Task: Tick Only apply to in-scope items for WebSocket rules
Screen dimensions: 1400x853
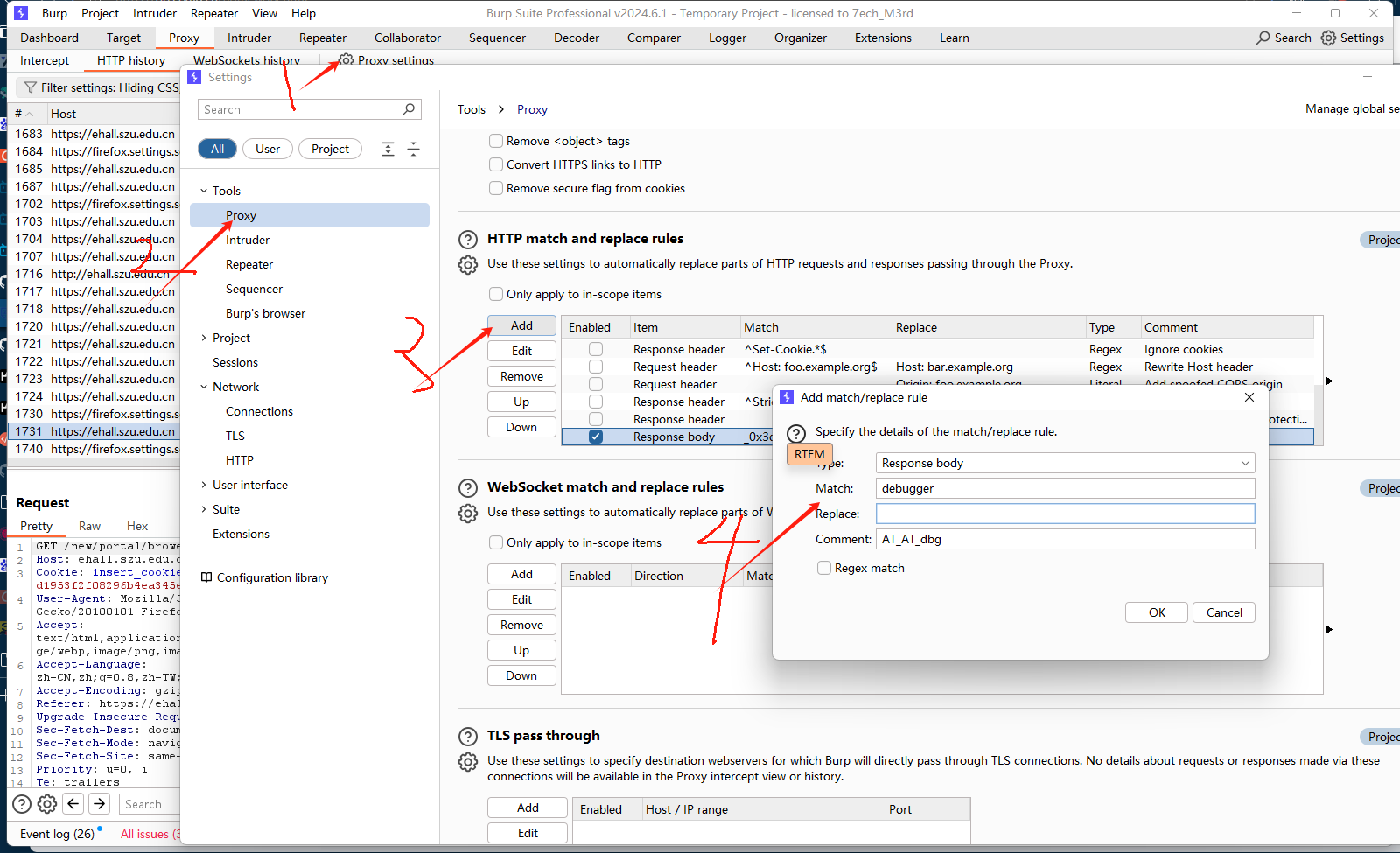Action: click(496, 542)
